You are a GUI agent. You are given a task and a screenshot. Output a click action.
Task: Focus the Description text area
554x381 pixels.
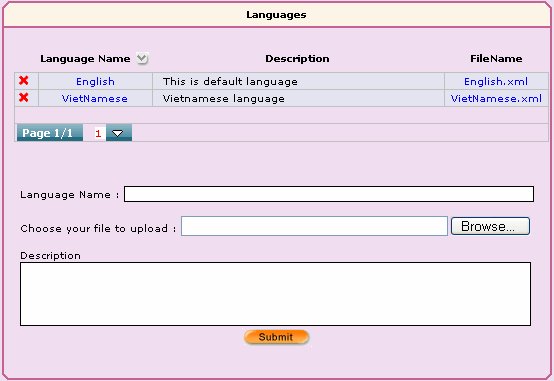tap(276, 294)
